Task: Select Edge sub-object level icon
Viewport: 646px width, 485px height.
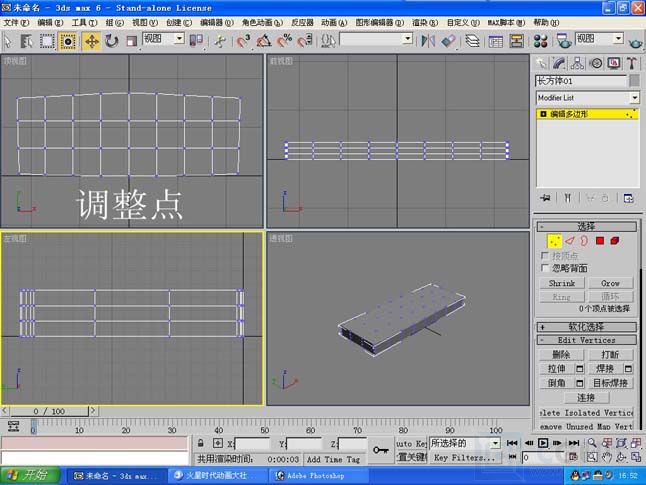Action: [569, 241]
